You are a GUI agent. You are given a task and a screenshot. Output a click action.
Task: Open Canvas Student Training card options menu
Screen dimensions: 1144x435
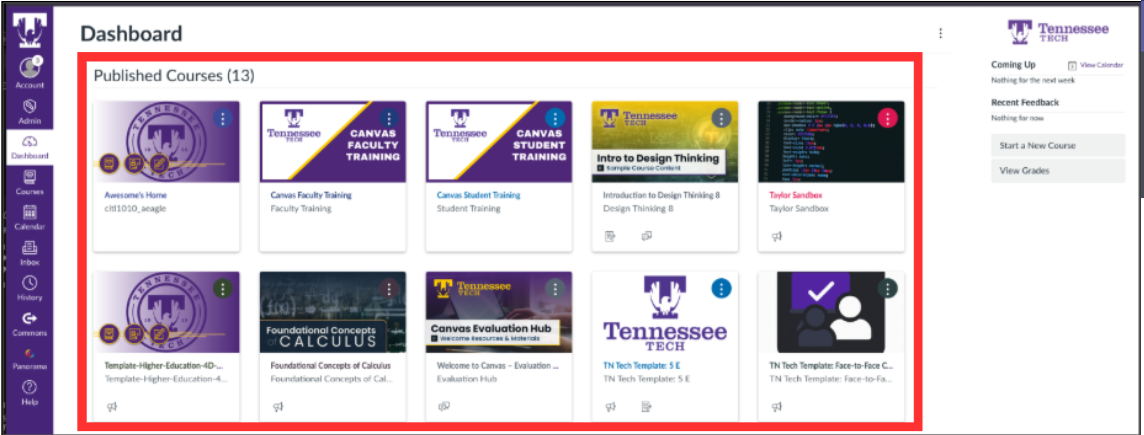[555, 118]
